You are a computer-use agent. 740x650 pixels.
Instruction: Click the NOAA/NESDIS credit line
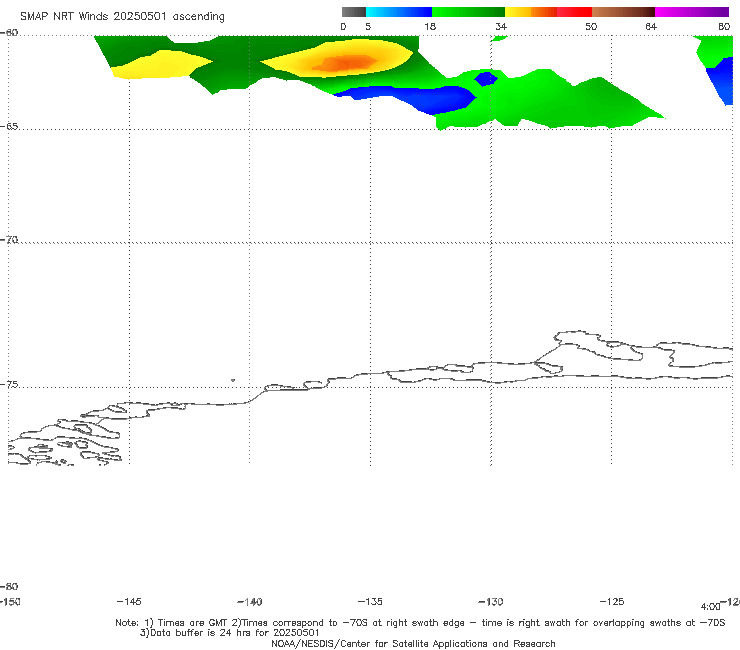413,644
